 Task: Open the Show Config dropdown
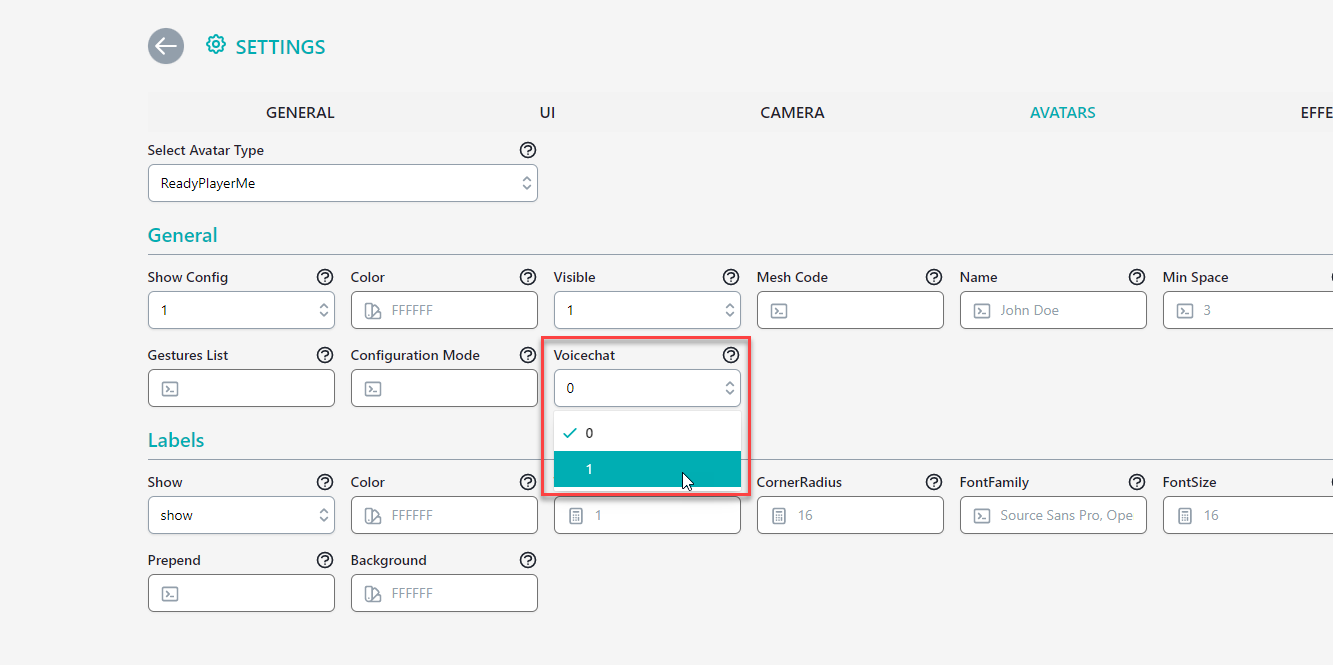tap(241, 310)
